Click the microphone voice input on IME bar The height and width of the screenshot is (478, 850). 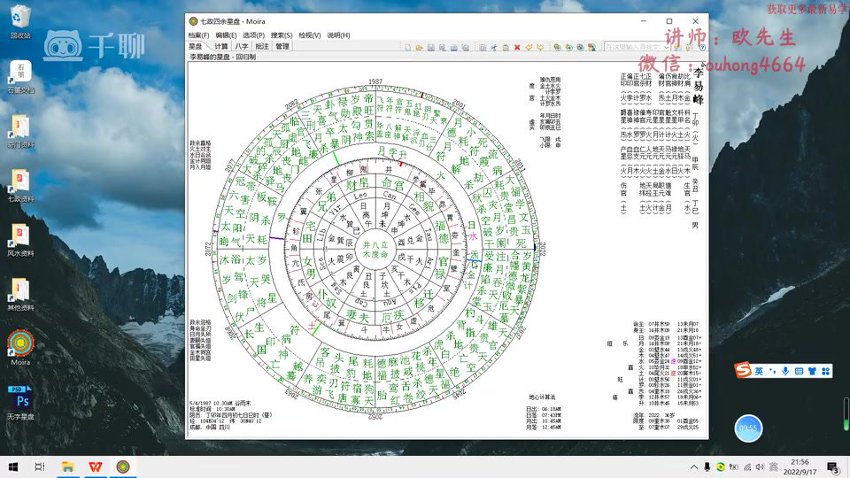(x=785, y=371)
